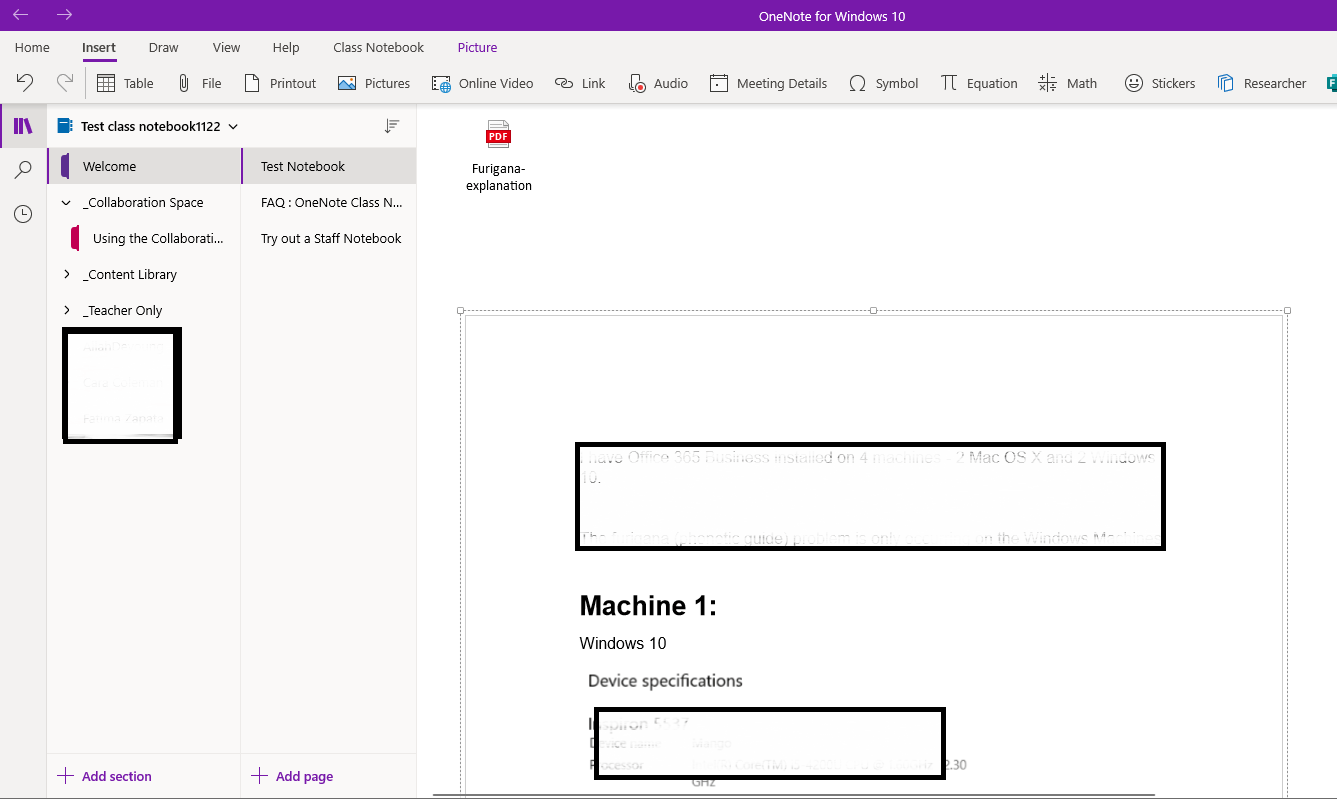Switch to the View tab
Image resolution: width=1337 pixels, height=799 pixels.
(227, 47)
